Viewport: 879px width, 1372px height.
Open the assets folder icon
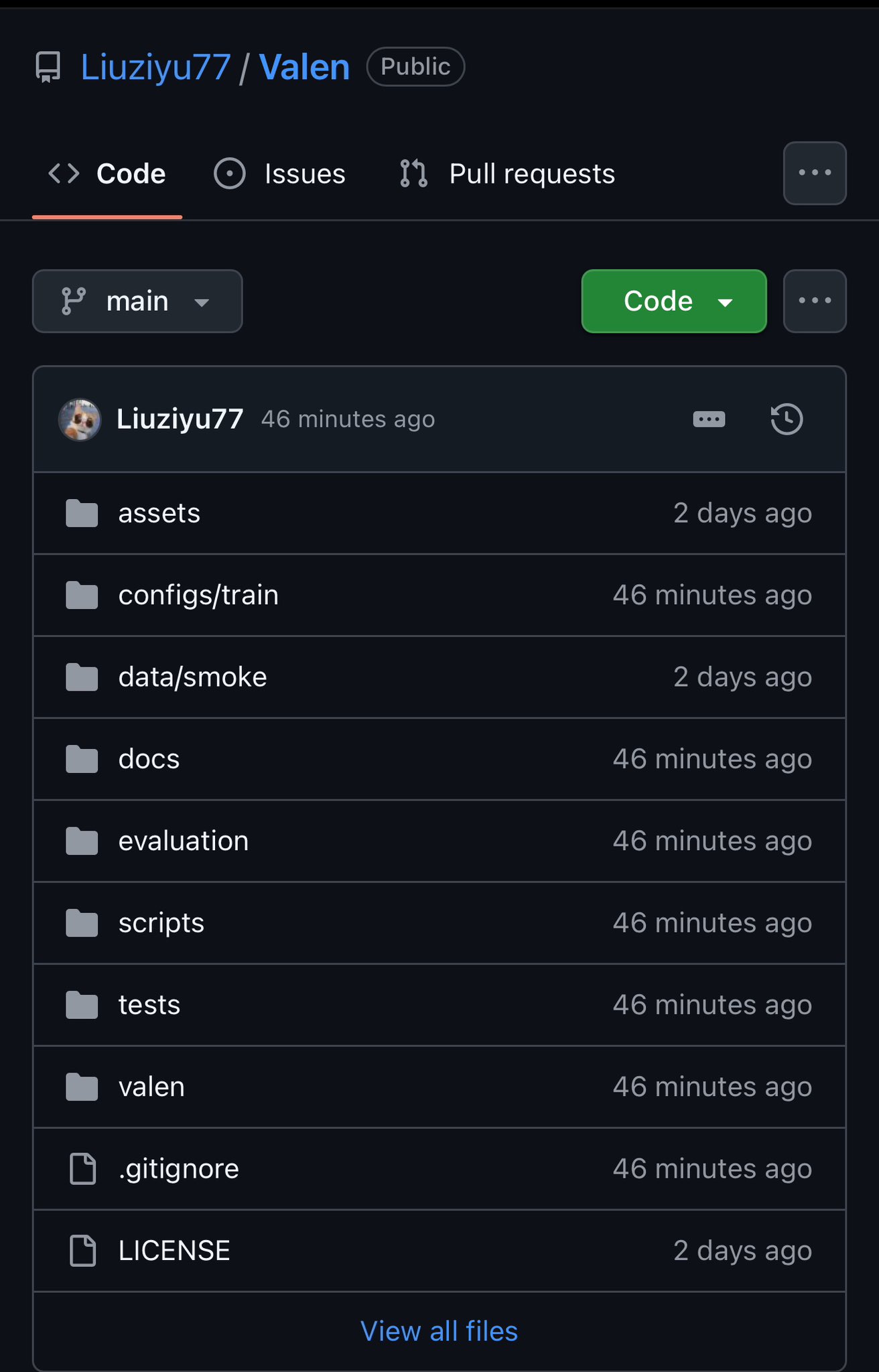82,513
